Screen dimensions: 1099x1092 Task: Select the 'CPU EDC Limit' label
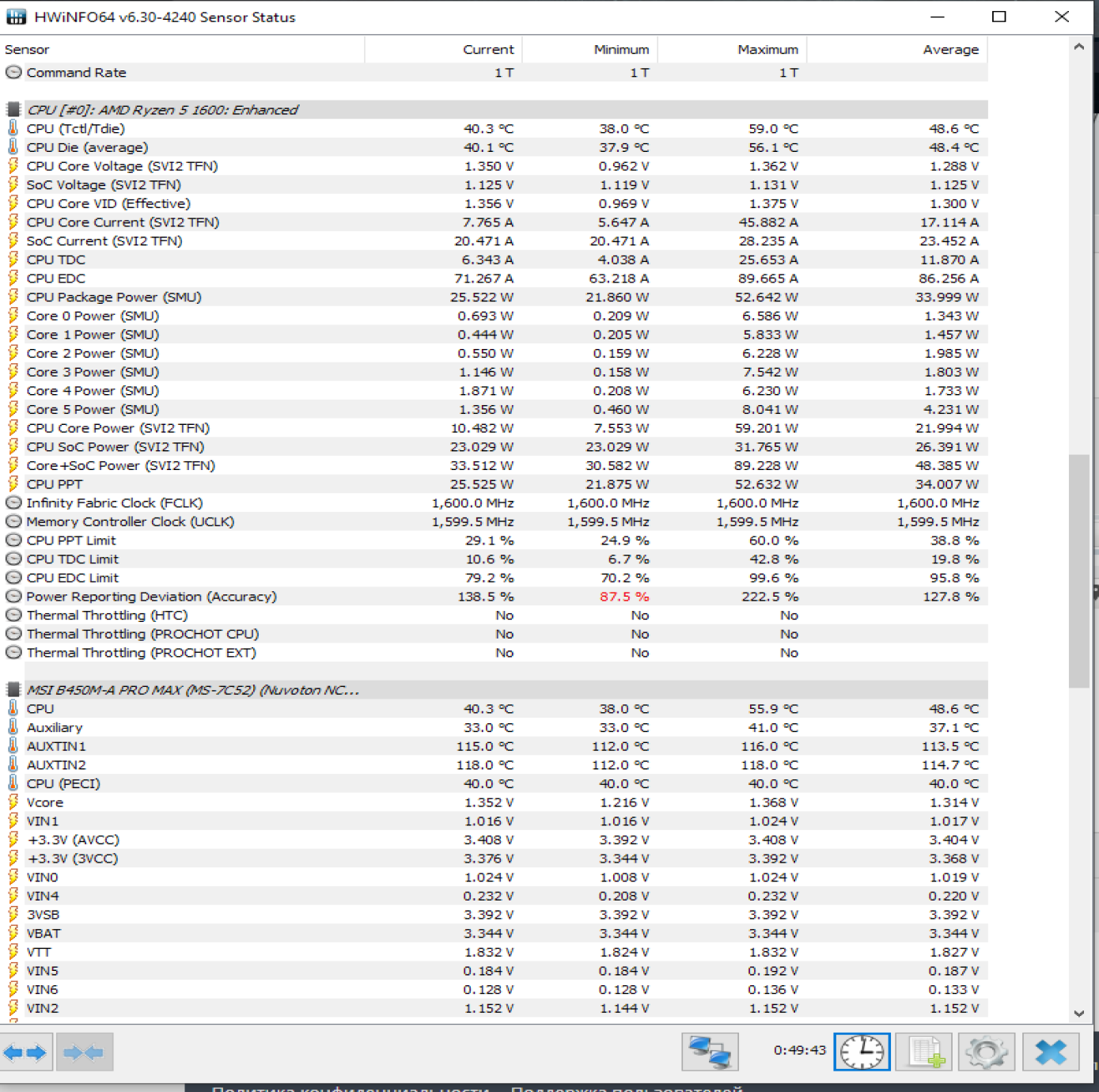click(73, 578)
